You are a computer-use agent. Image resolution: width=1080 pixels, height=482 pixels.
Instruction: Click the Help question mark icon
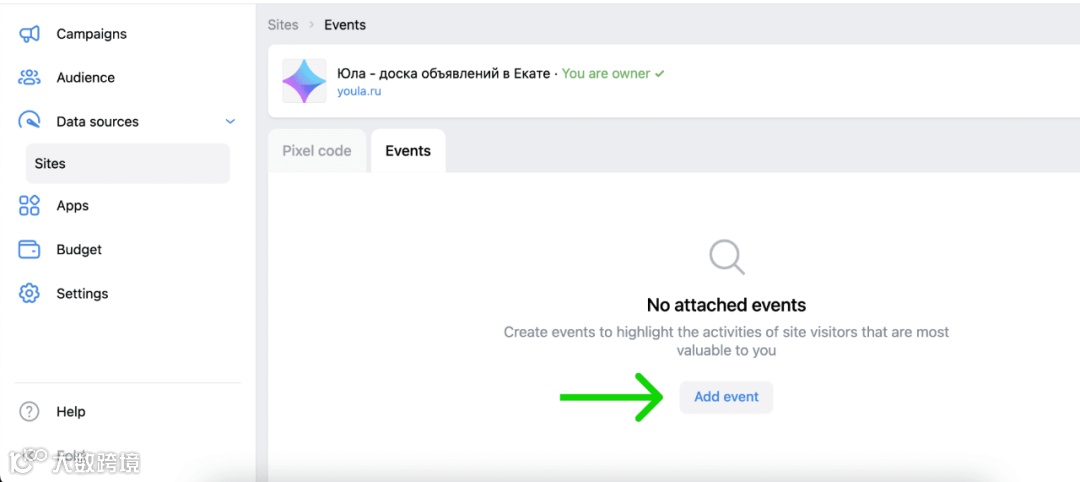coord(29,412)
